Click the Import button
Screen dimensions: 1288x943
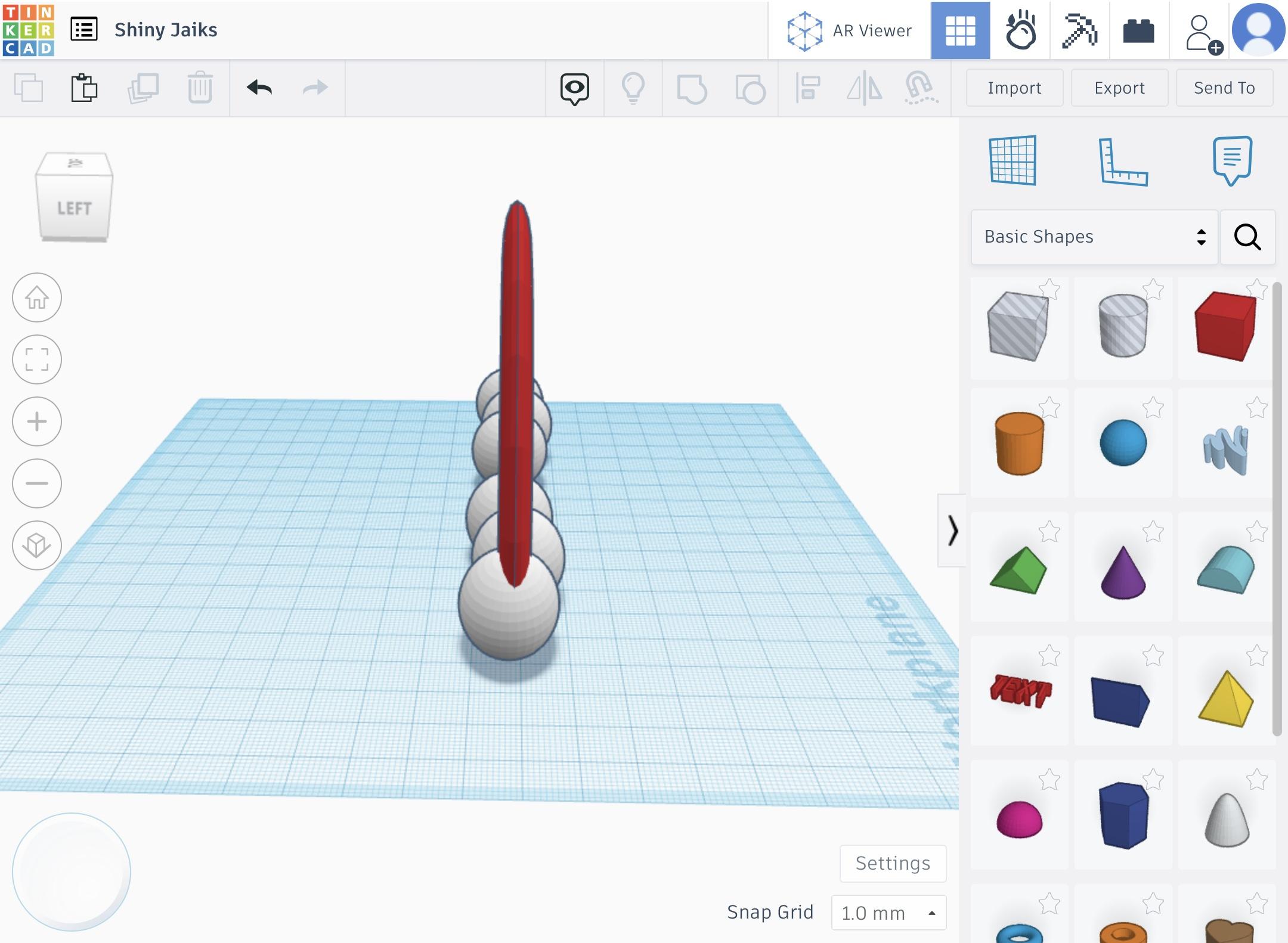click(x=1014, y=88)
